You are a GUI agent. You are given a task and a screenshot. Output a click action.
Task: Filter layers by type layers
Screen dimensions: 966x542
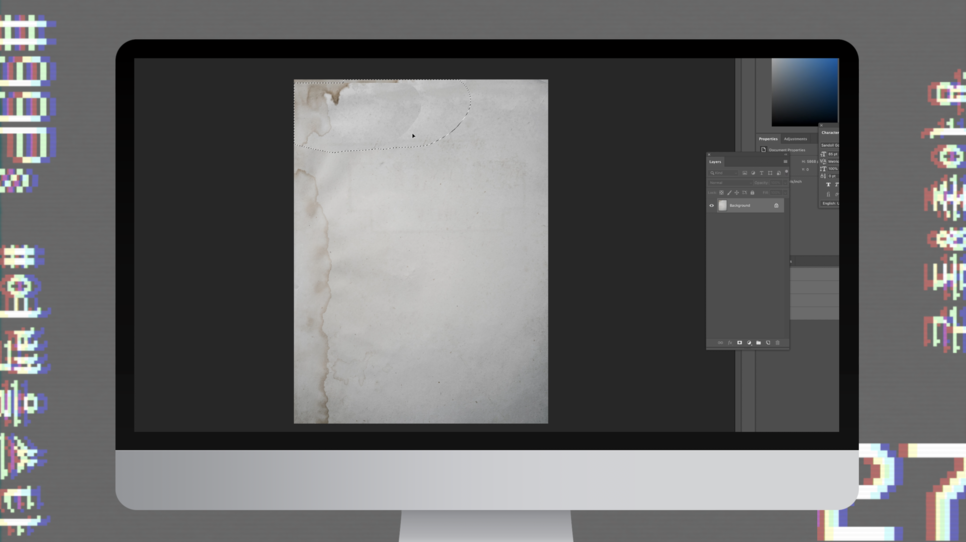(x=761, y=173)
